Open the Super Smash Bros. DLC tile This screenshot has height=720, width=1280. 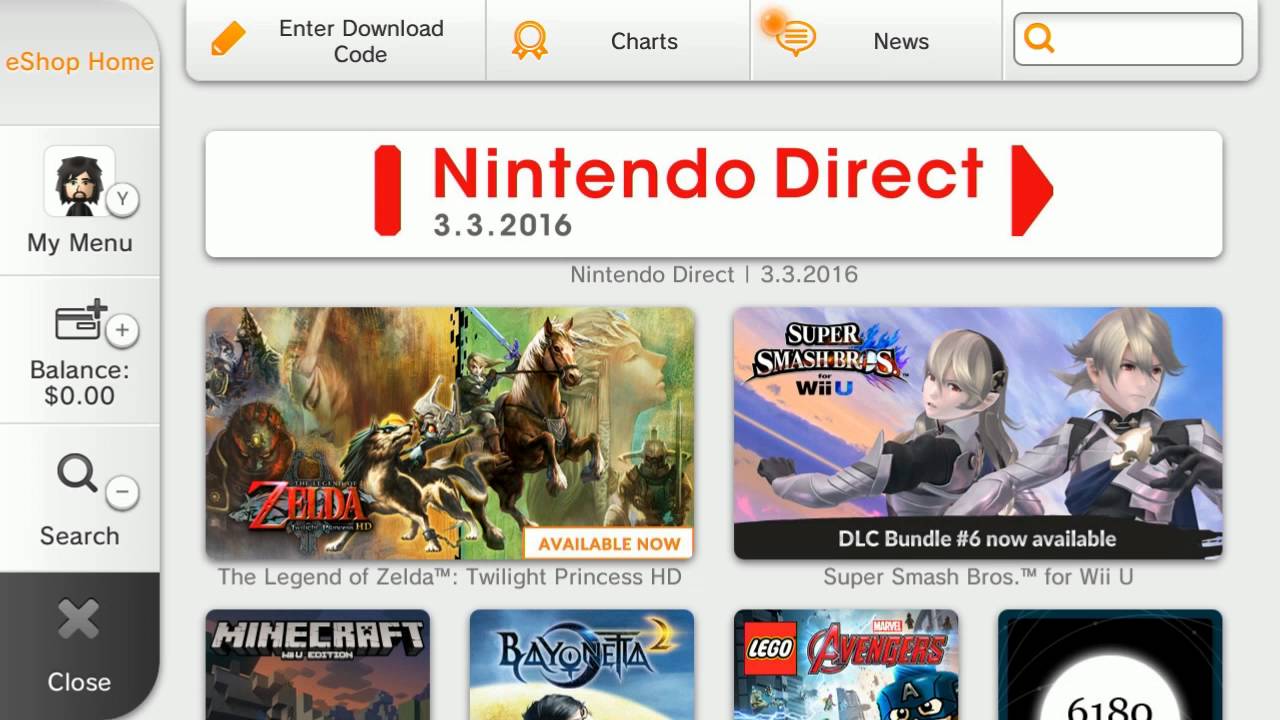[x=978, y=433]
